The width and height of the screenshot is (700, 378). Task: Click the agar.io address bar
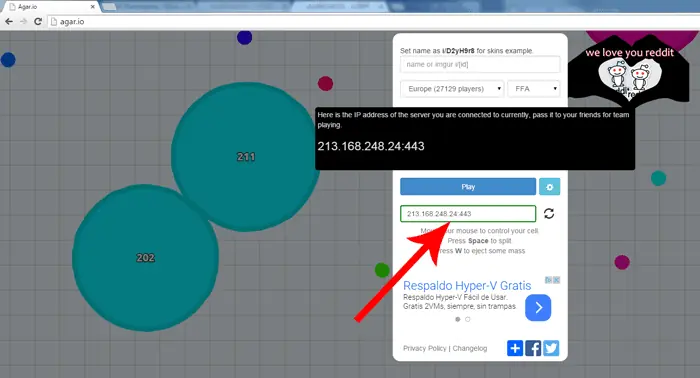(373, 21)
